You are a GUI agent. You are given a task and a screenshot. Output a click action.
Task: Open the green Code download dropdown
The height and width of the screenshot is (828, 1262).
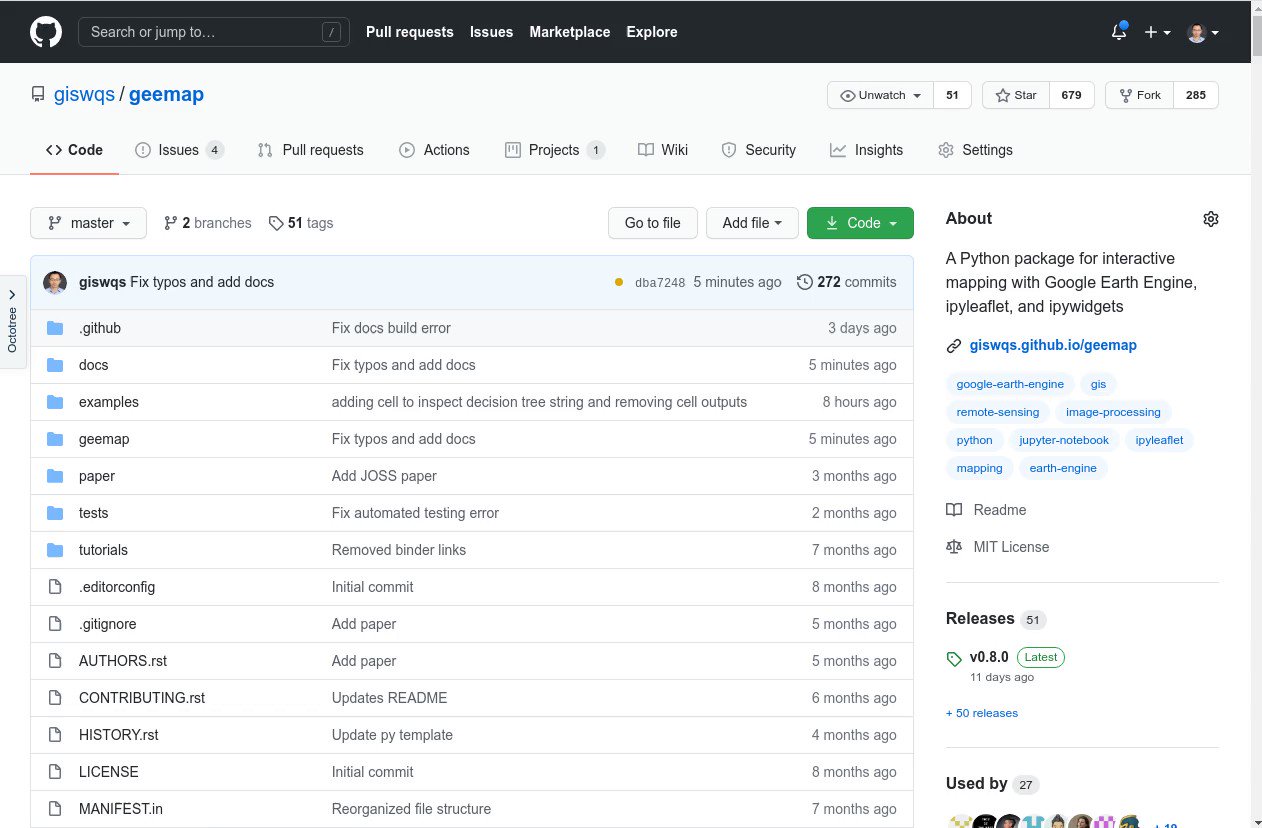point(860,223)
